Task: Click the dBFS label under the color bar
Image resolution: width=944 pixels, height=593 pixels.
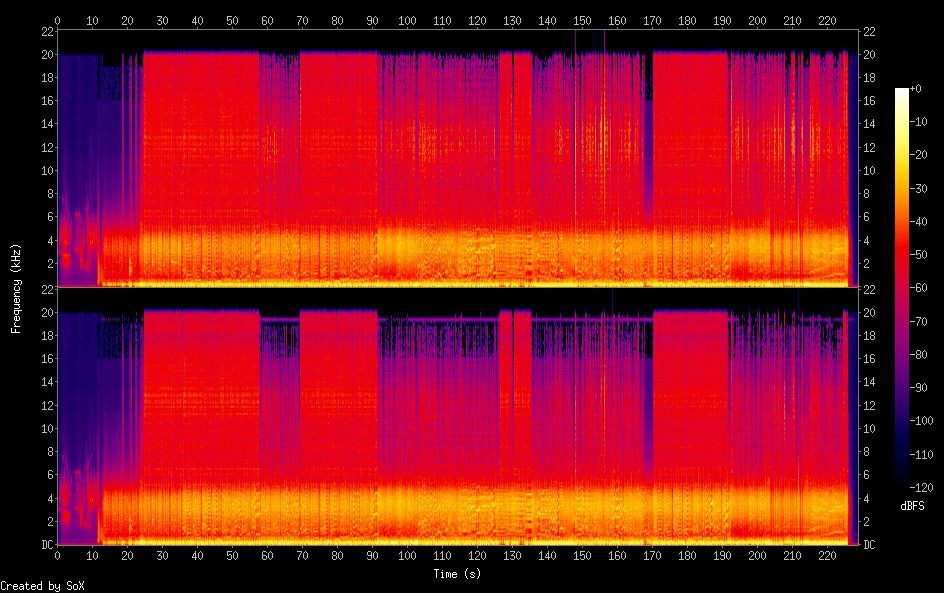Action: click(912, 507)
